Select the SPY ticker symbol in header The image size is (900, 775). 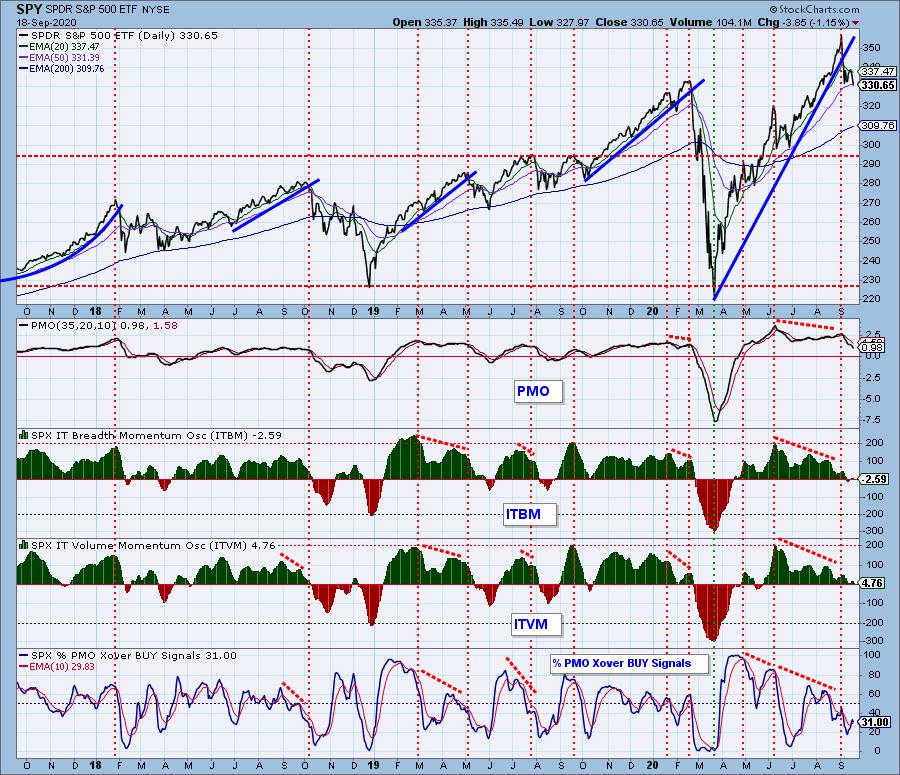pyautogui.click(x=29, y=9)
